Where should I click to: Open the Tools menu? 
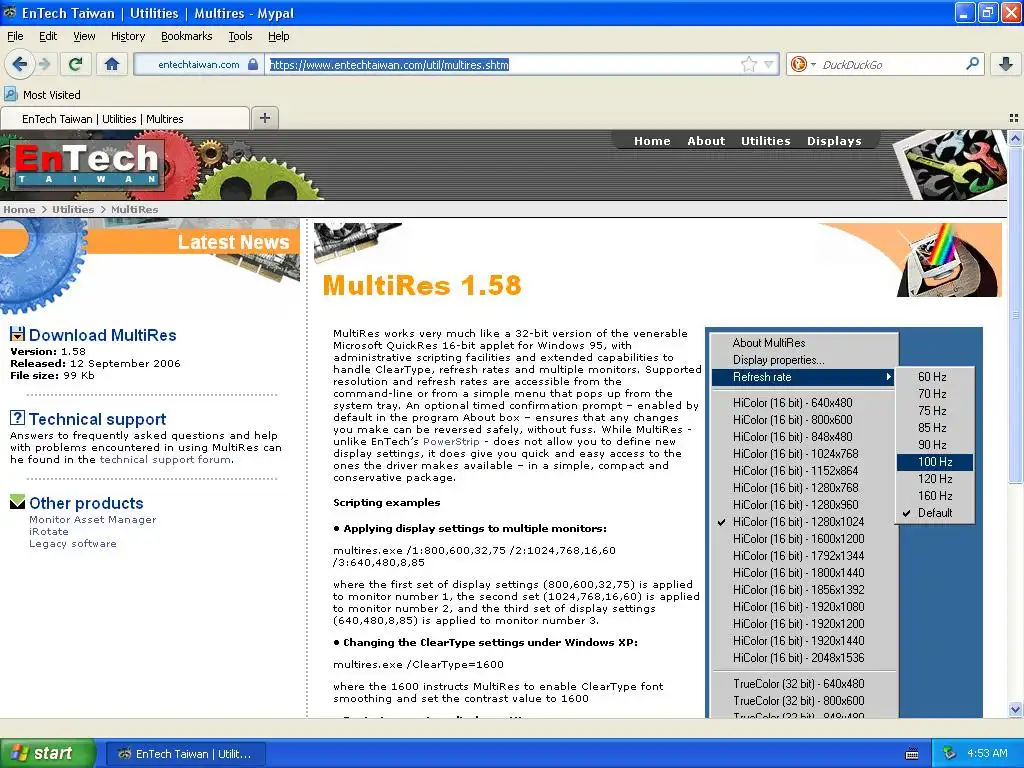(240, 36)
